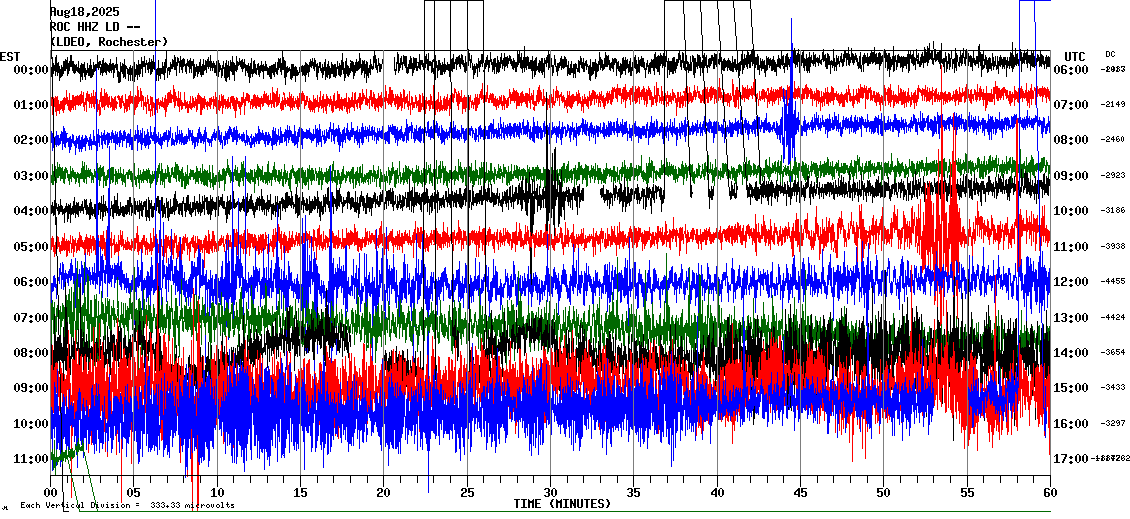
Task: Click the TIME (MINUTES) axis title
Action: click(x=562, y=504)
